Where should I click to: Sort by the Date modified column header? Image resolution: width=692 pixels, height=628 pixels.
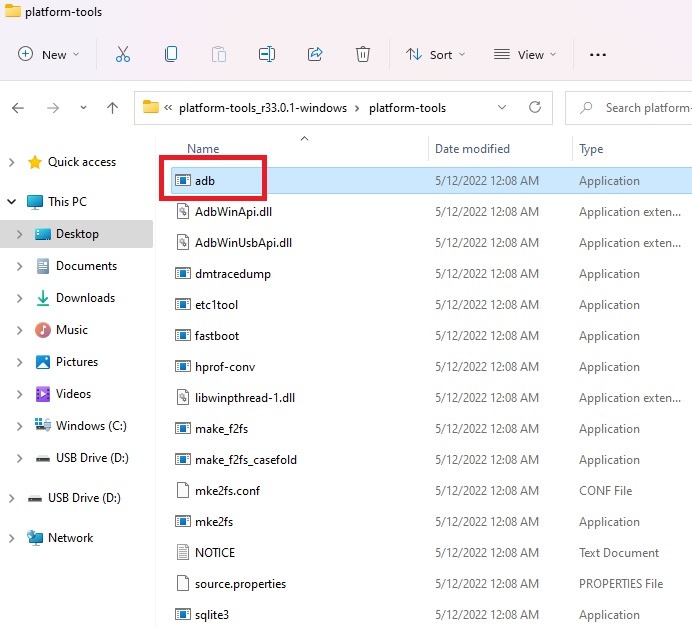pos(472,149)
